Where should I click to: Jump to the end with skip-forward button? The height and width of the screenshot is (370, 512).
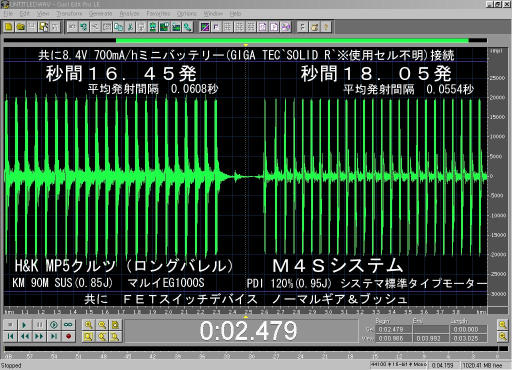[x=54, y=336]
